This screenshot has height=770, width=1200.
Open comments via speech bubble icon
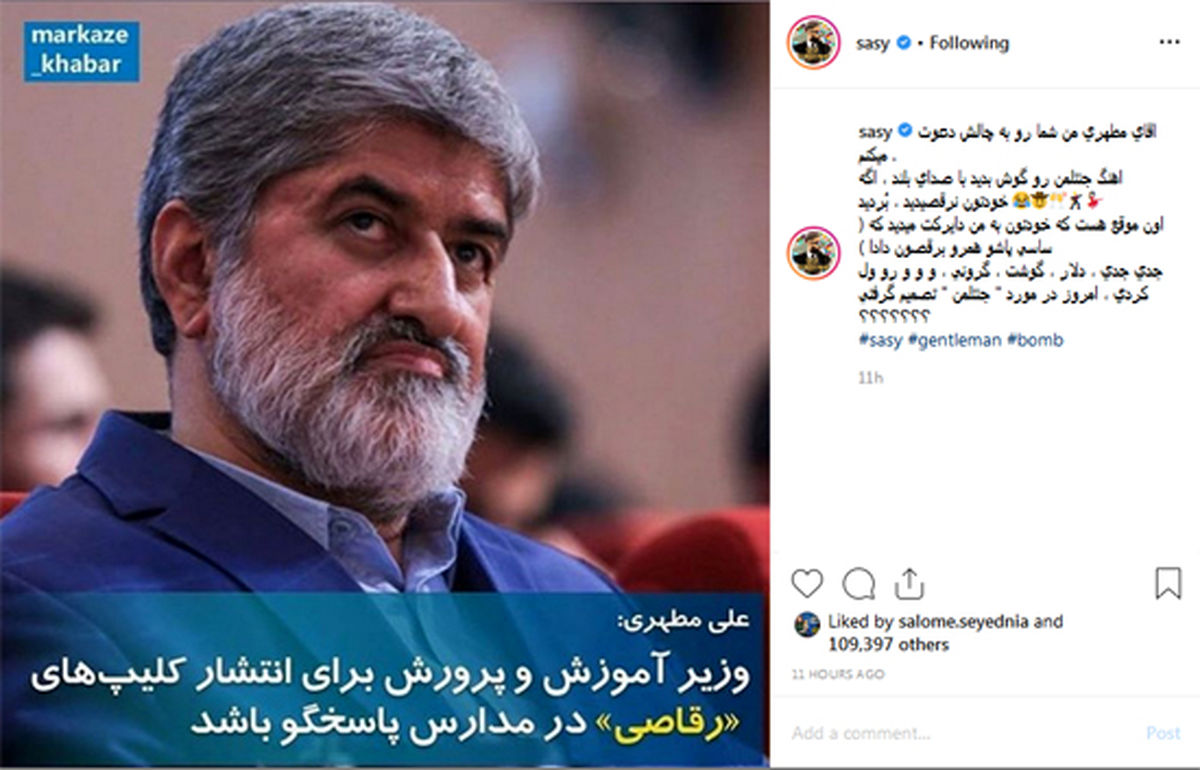pos(858,583)
